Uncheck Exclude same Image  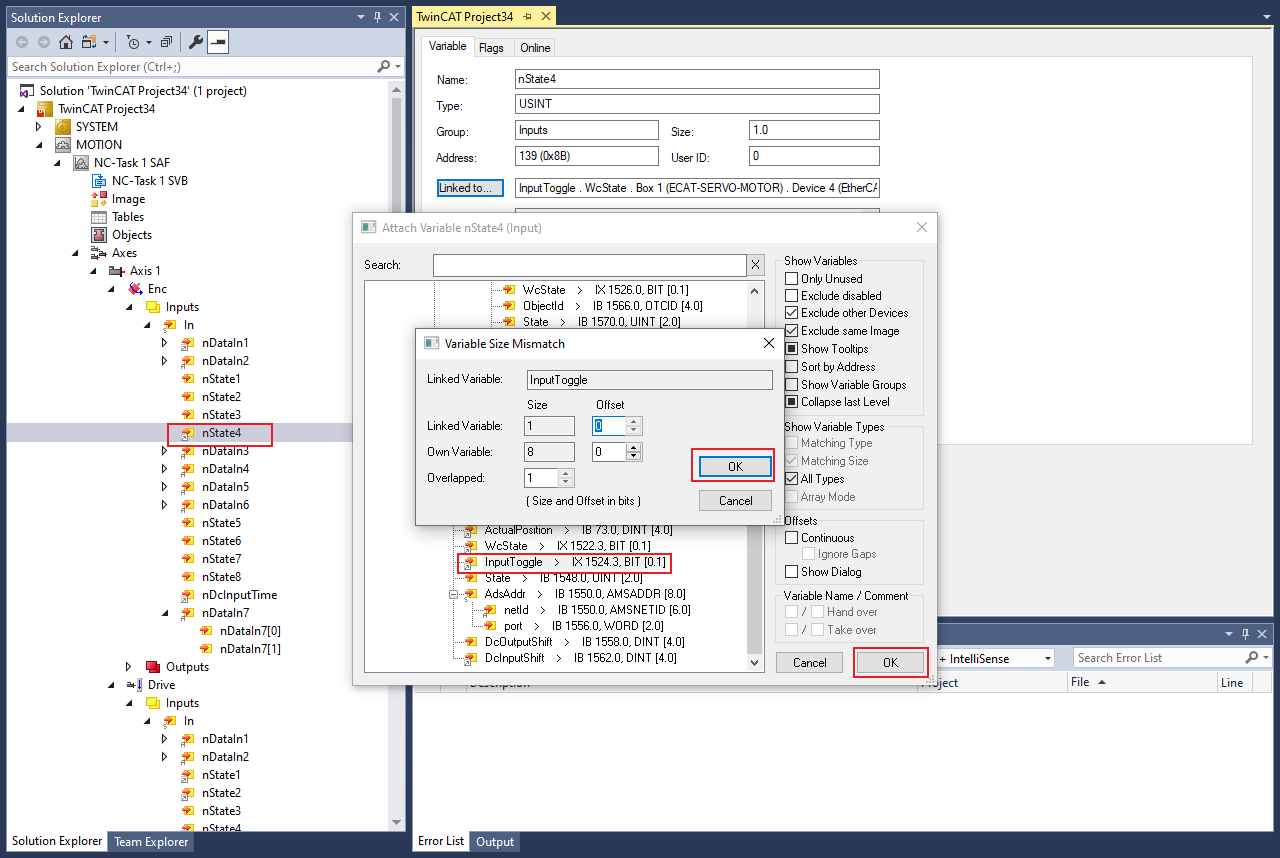(x=792, y=331)
